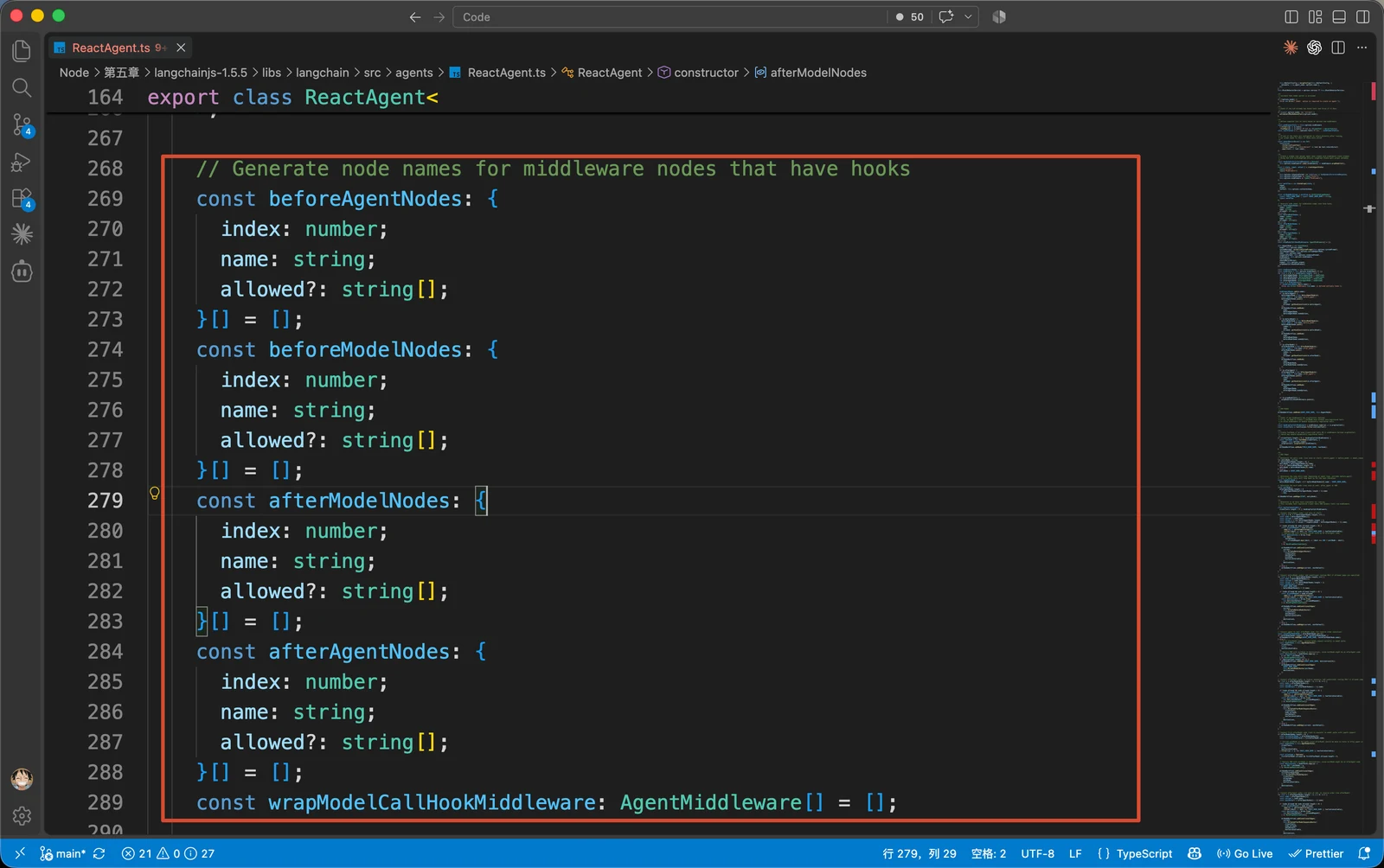
Task: Open the chat dropdown chevron in title bar
Action: tap(968, 16)
